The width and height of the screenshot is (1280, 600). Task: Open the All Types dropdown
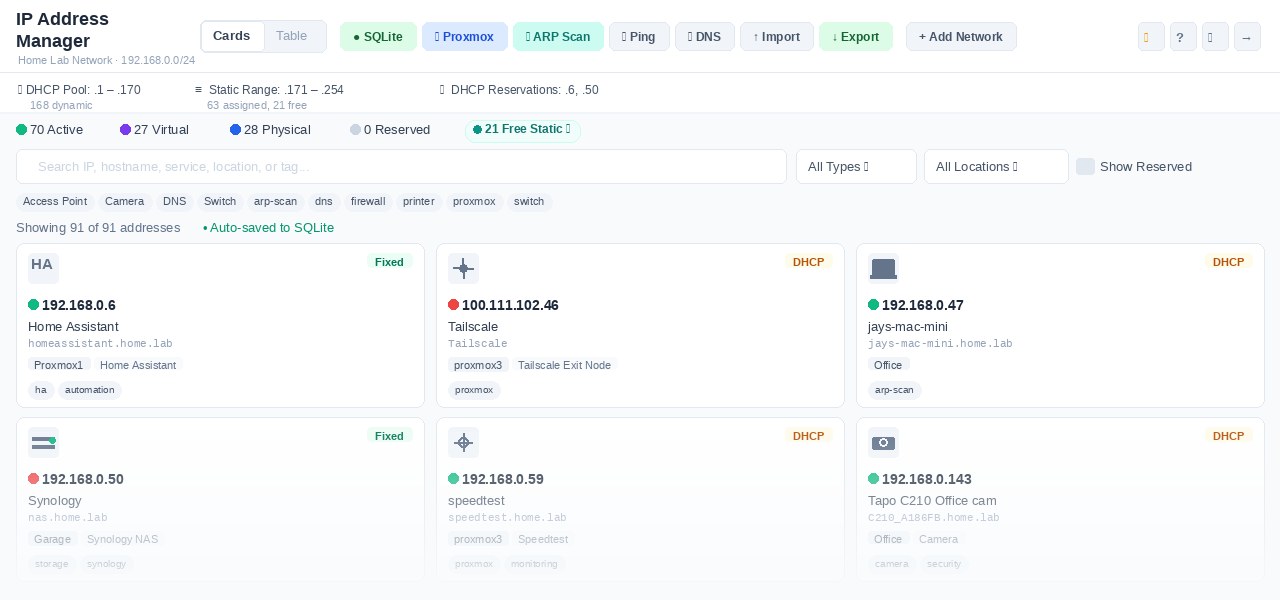coord(856,167)
